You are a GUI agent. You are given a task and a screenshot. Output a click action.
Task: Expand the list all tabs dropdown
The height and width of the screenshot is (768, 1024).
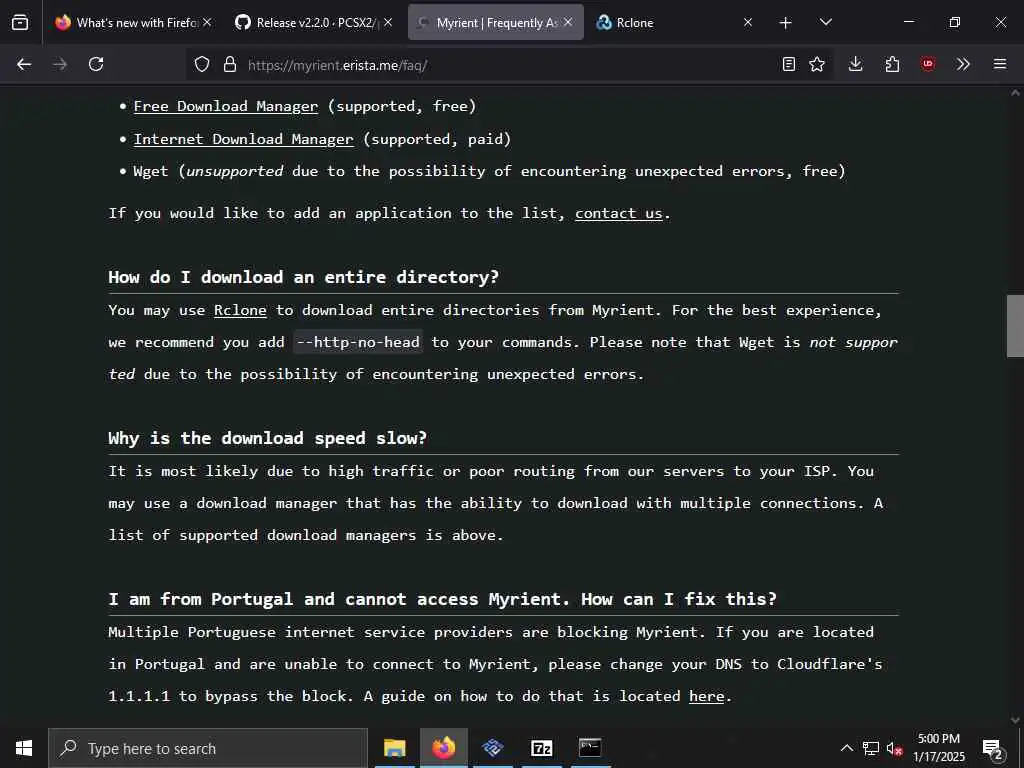click(825, 22)
